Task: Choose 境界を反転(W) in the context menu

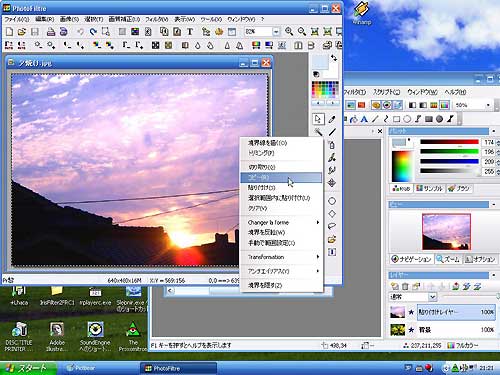Action: [281, 232]
